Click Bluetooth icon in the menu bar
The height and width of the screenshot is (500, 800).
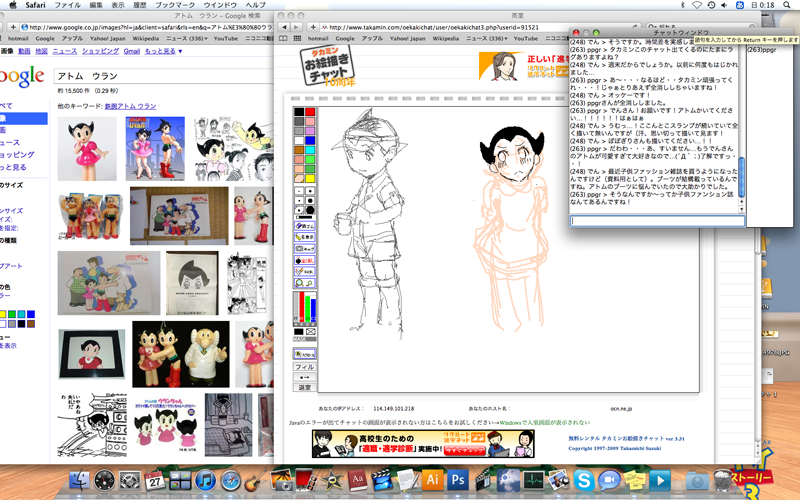683,5
